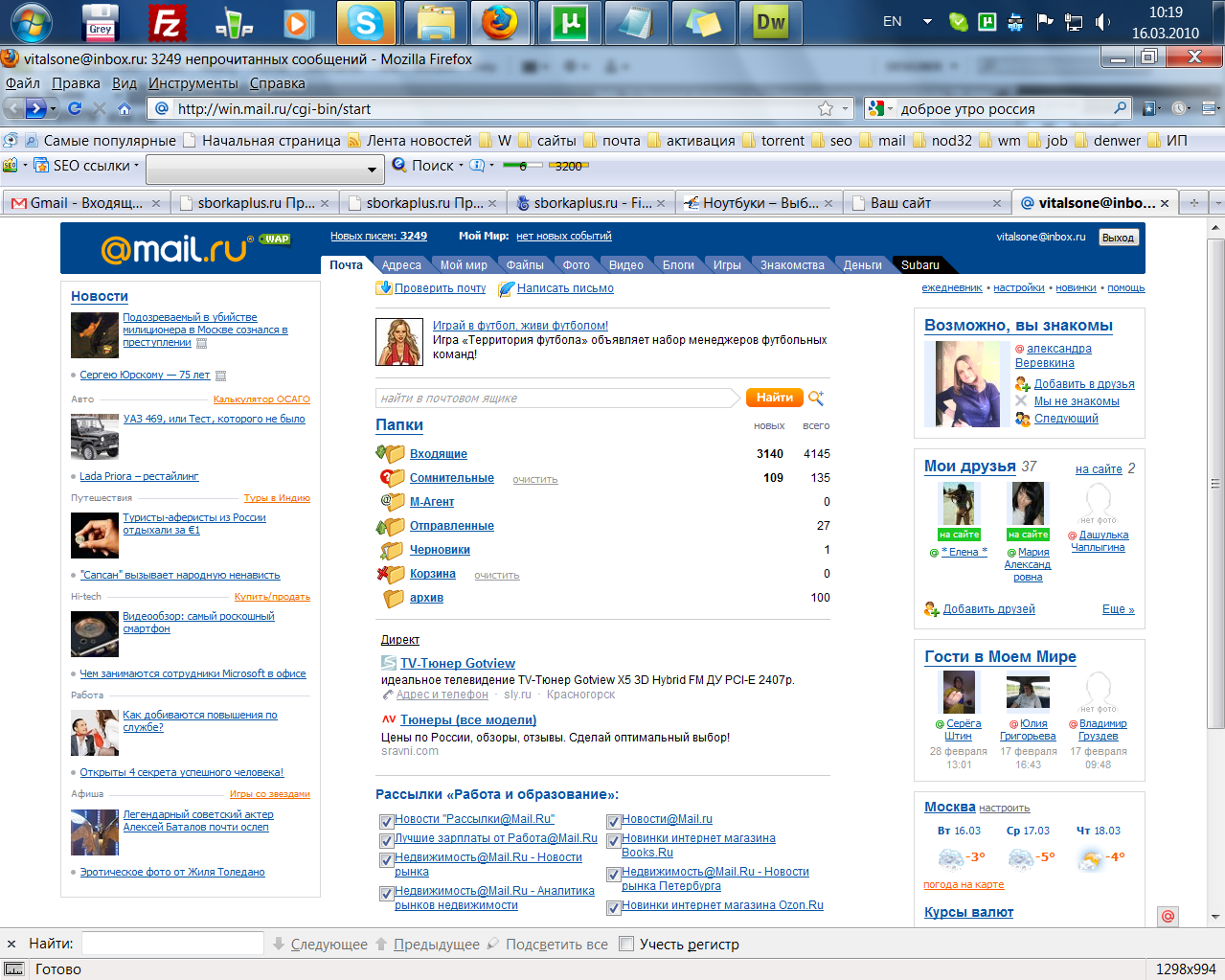The width and height of the screenshot is (1225, 980).
Task: Click the Черновики drafts folder icon
Action: (392, 549)
